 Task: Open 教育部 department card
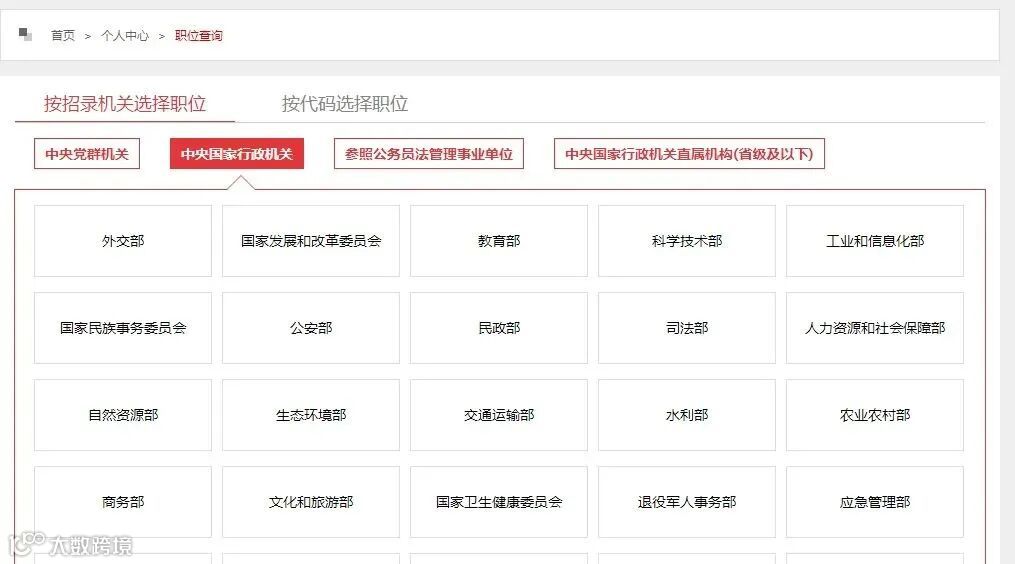(499, 241)
